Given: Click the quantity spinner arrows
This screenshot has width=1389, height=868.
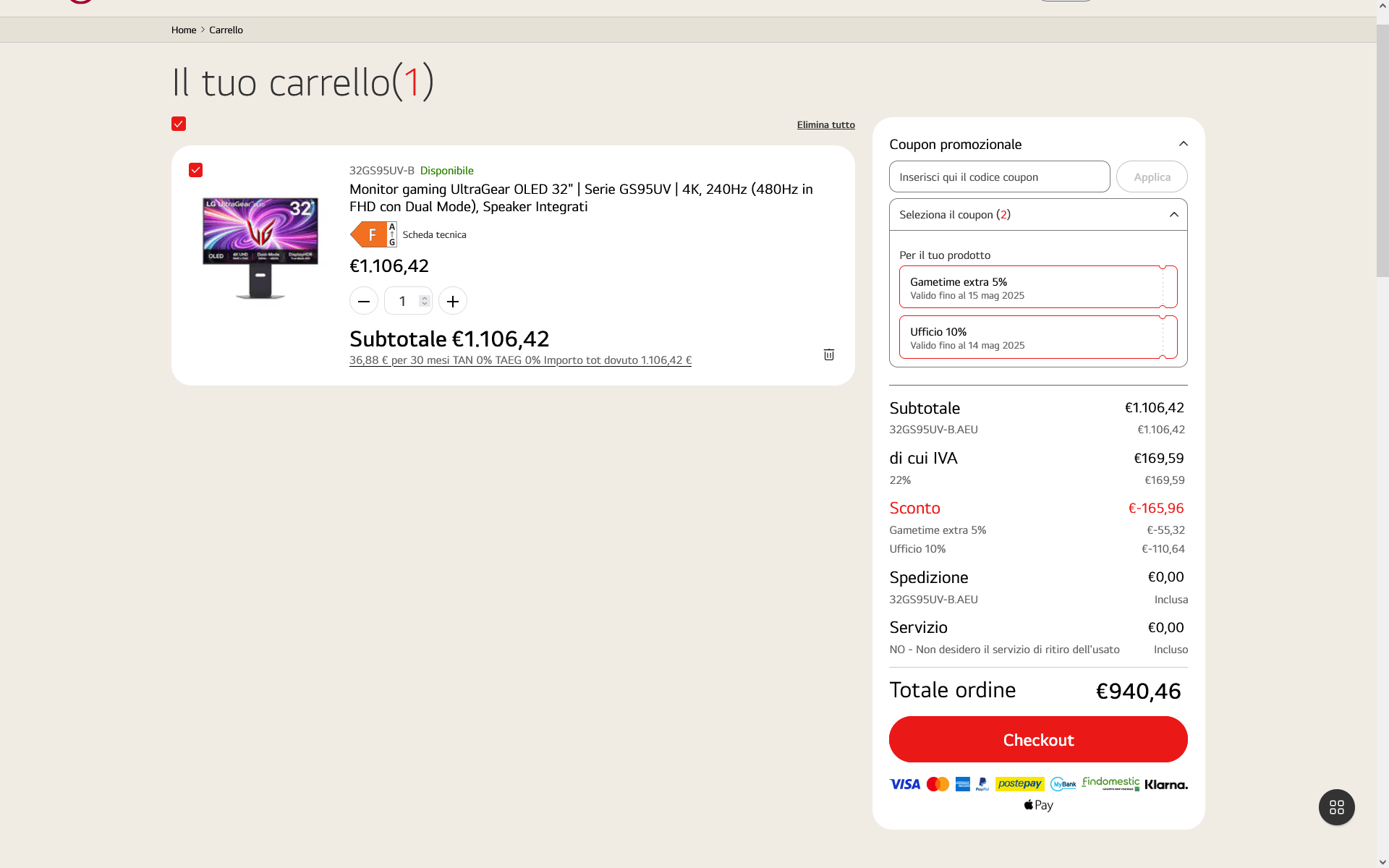Looking at the screenshot, I should 425,301.
